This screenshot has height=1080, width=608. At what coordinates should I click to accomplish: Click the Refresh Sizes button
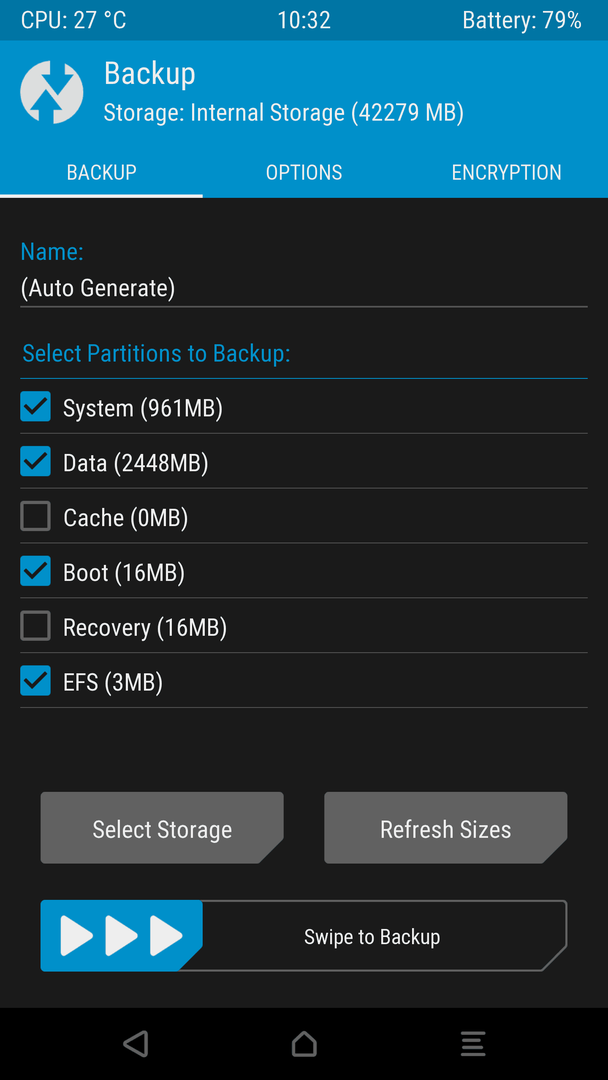[445, 828]
